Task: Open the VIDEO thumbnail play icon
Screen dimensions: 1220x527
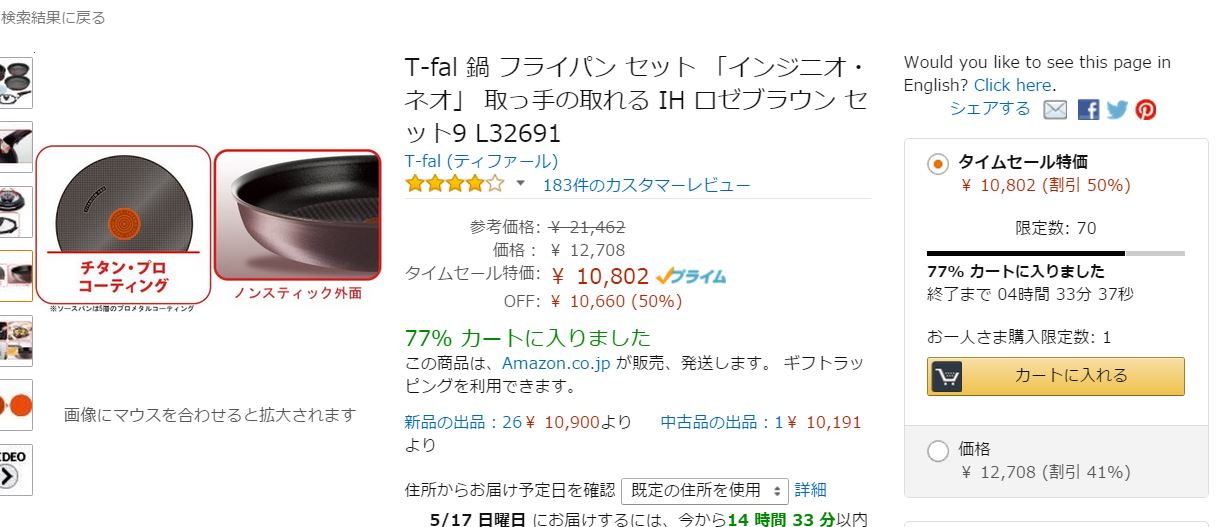Action: pyautogui.click(x=15, y=470)
